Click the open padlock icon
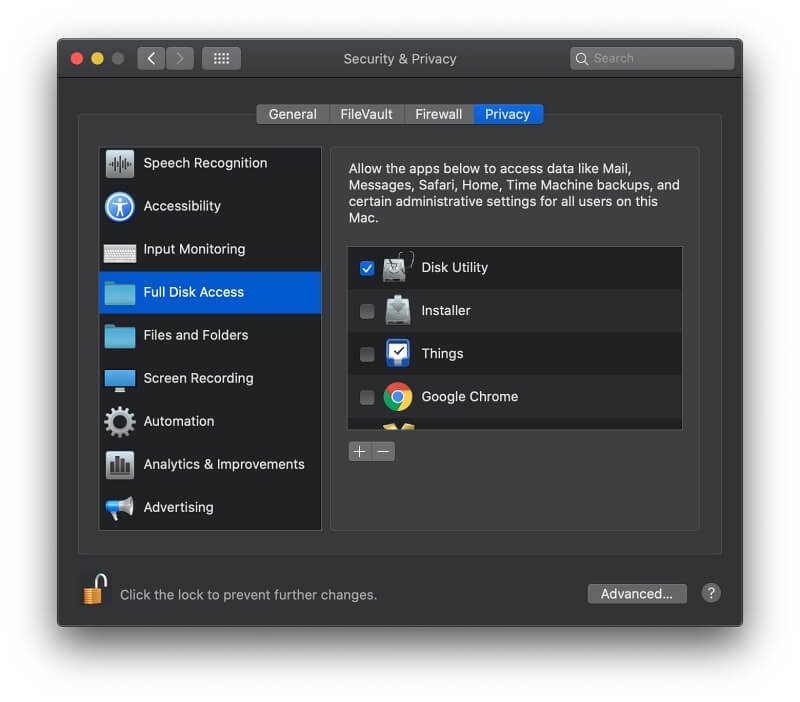This screenshot has width=800, height=702. [x=95, y=589]
